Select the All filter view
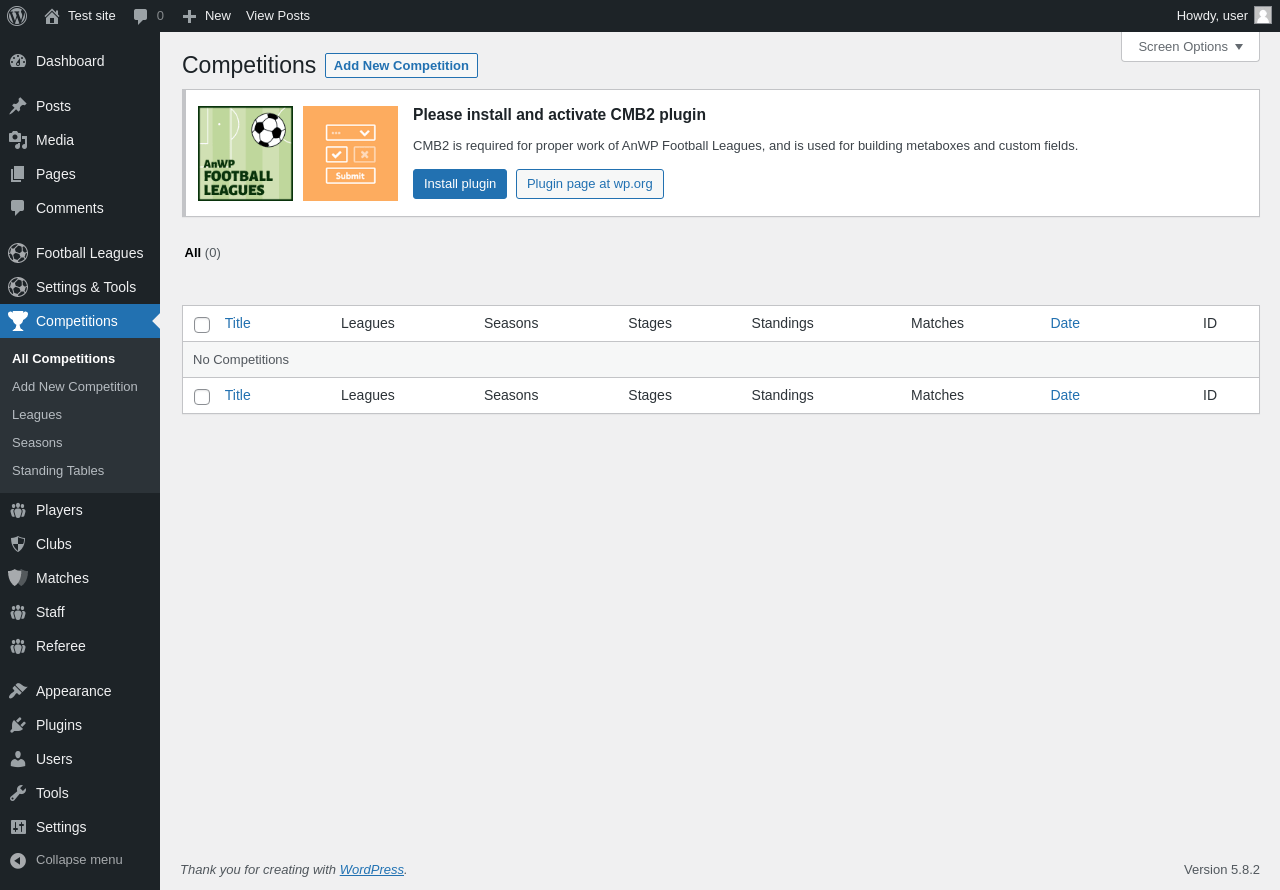This screenshot has height=890, width=1280. tap(193, 253)
